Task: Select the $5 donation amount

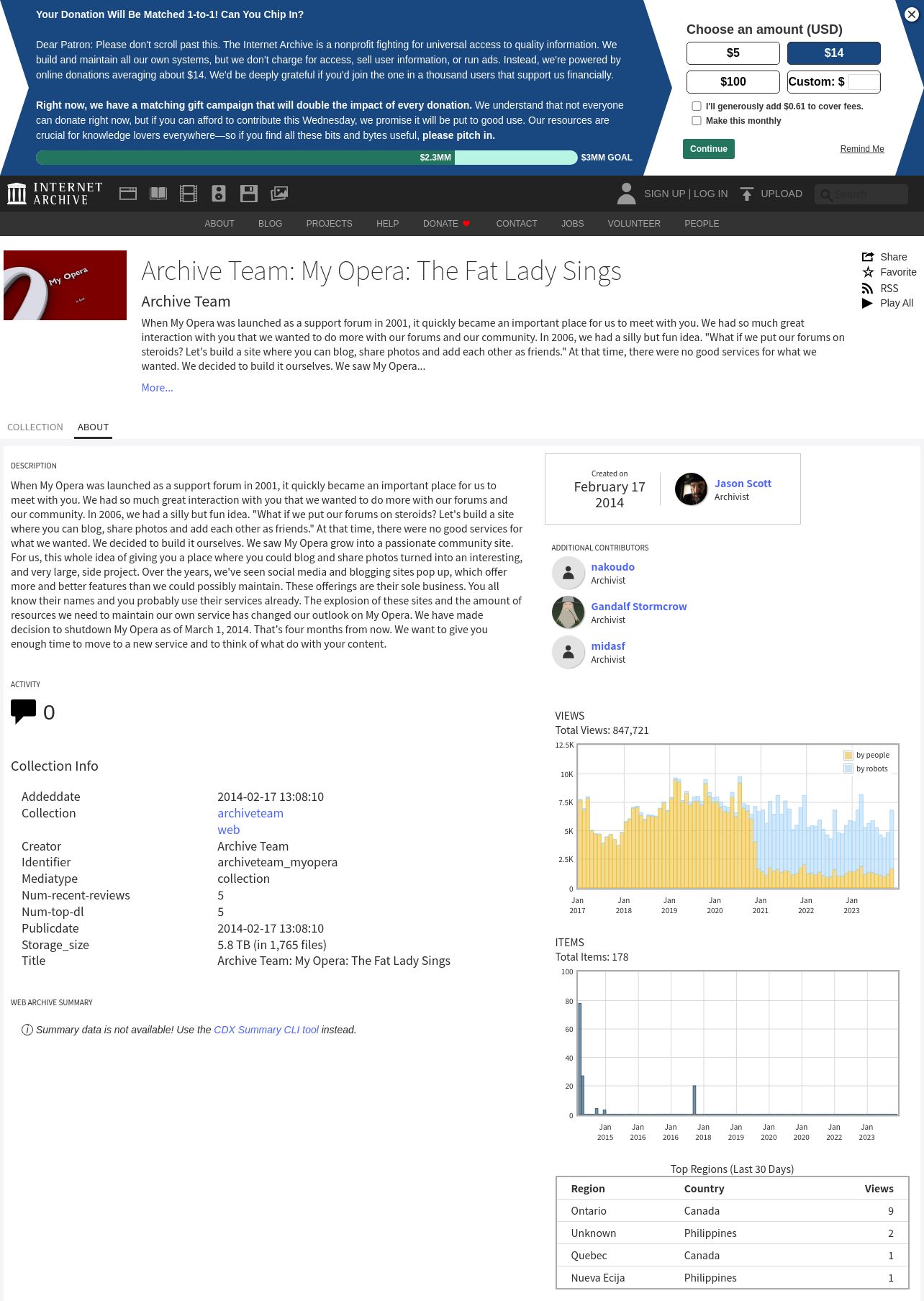Action: tap(733, 53)
